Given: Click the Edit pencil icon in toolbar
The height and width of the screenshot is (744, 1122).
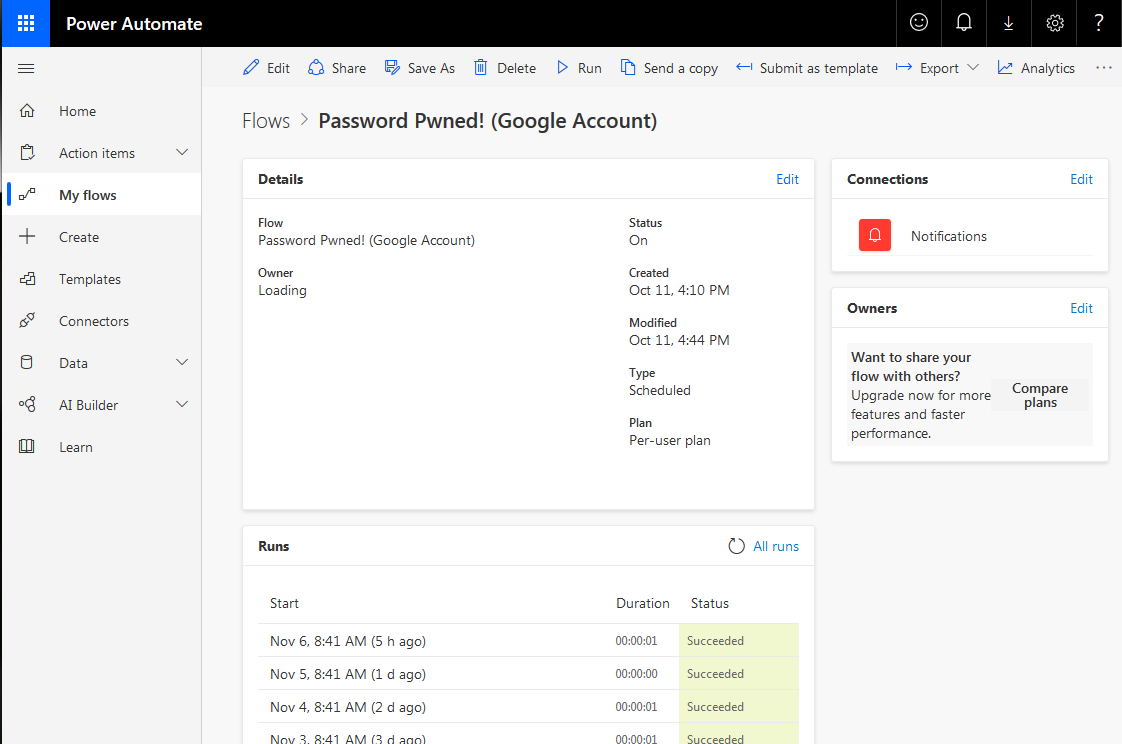Looking at the screenshot, I should click(251, 67).
